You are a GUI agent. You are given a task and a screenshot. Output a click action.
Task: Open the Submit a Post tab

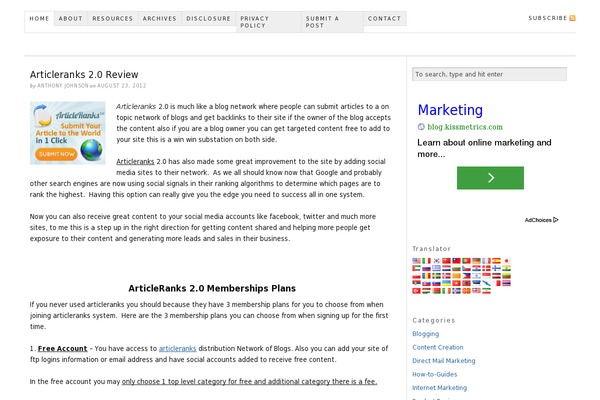(332, 22)
